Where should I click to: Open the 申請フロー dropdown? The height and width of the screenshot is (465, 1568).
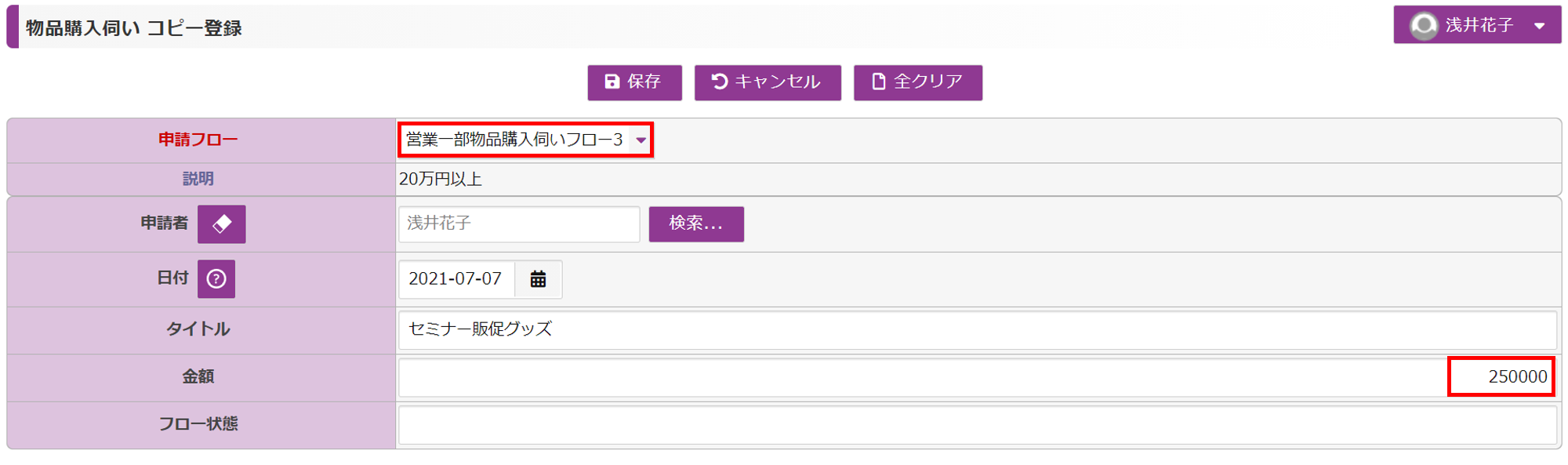(525, 140)
